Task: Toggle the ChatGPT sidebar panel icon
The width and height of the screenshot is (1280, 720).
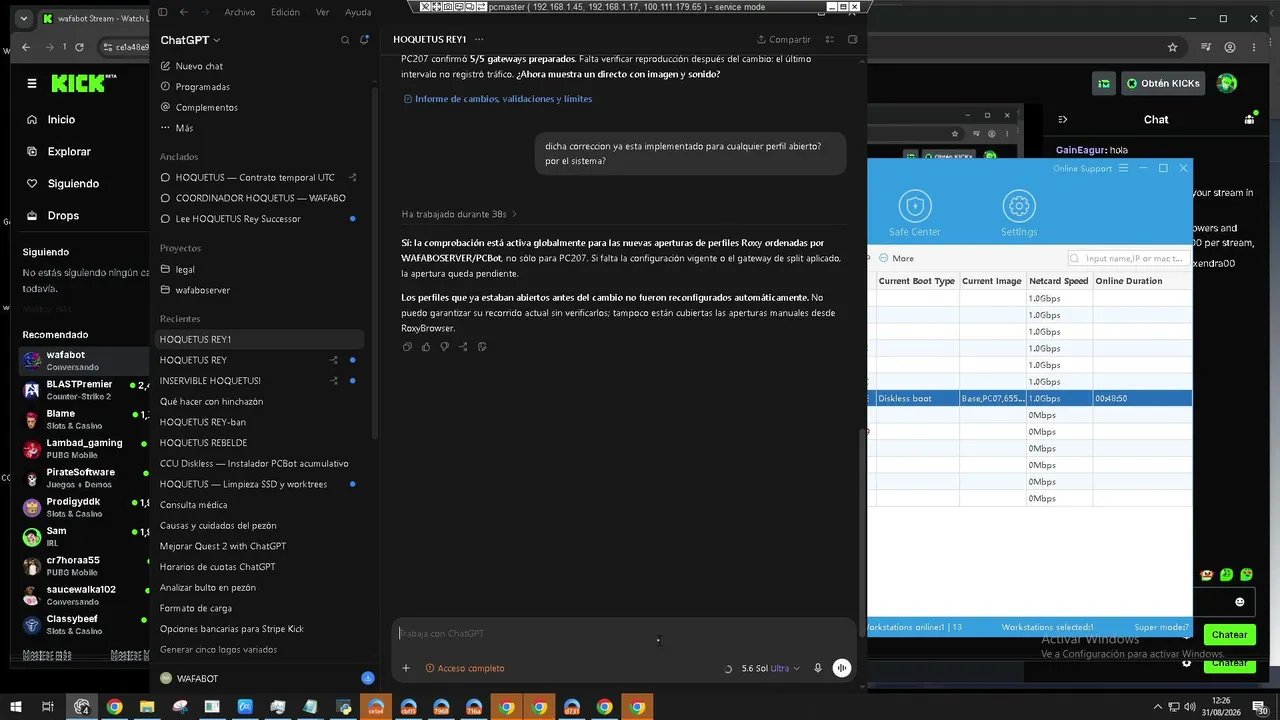Action: tap(163, 12)
